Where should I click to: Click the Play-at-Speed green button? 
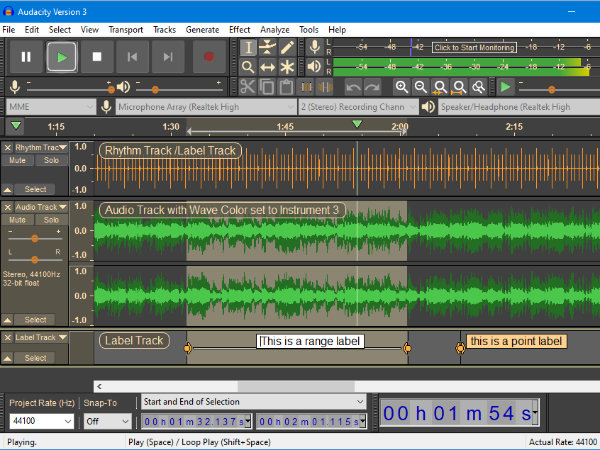tap(505, 87)
